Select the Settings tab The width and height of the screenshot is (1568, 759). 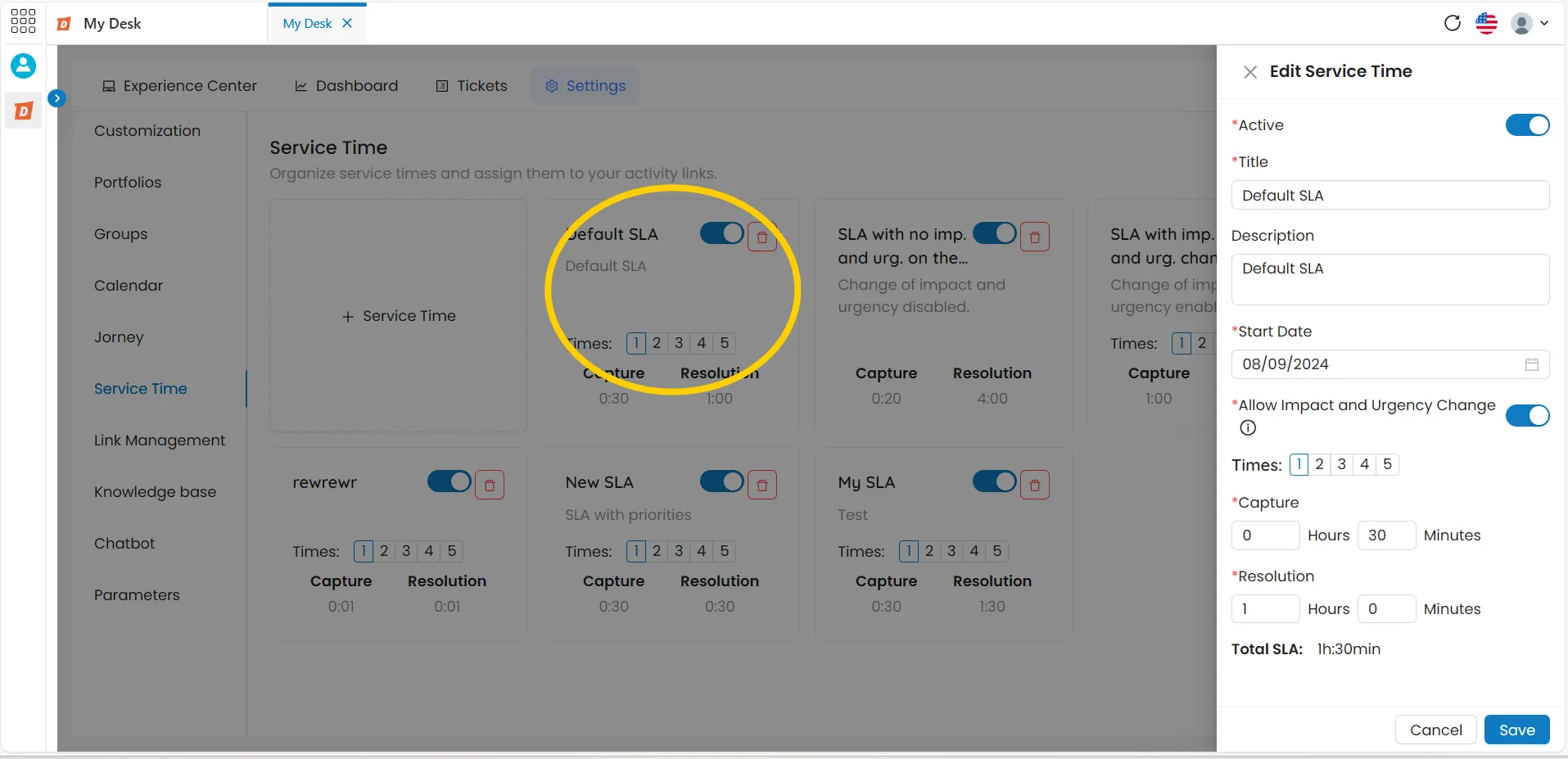(x=585, y=86)
